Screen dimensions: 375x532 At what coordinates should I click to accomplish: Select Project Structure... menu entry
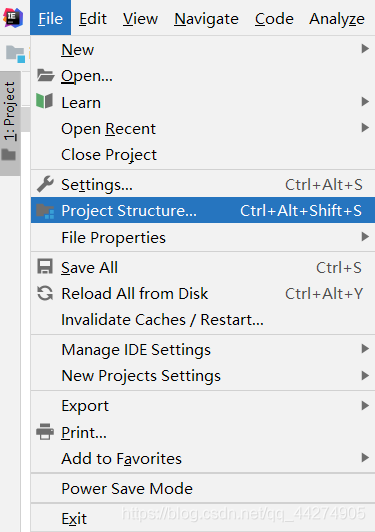[x=203, y=210]
